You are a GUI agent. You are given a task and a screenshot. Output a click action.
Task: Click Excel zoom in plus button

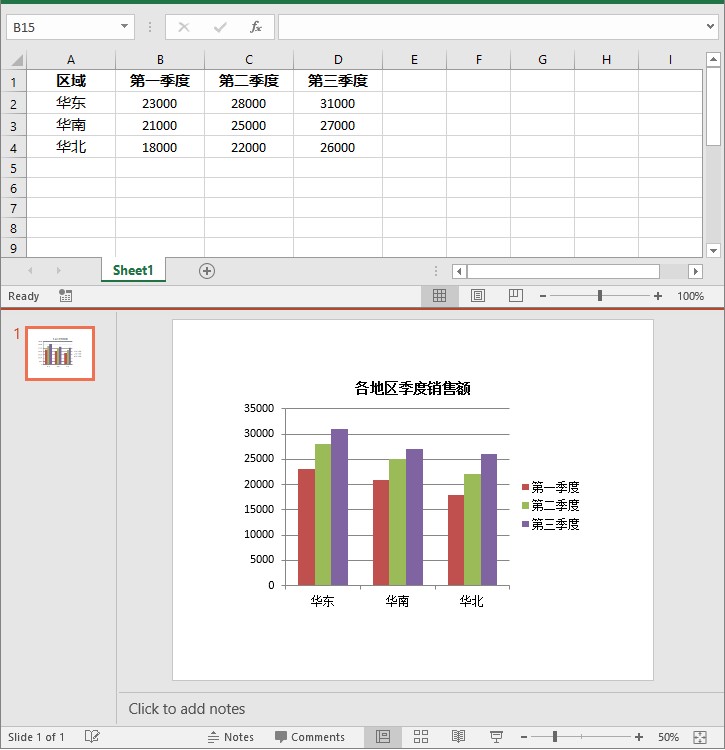point(658,296)
